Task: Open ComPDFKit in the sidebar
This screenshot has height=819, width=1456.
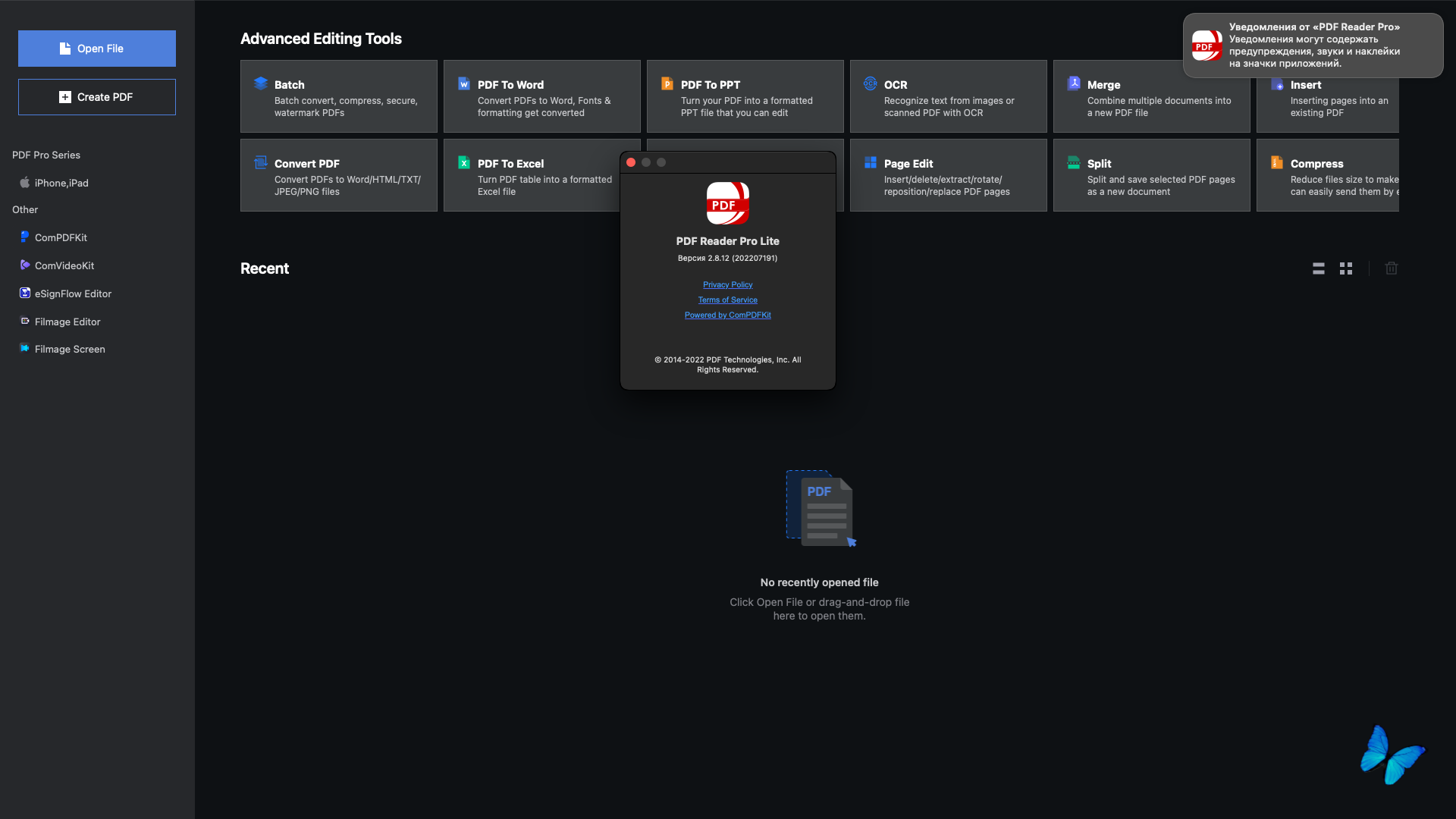Action: [x=61, y=237]
